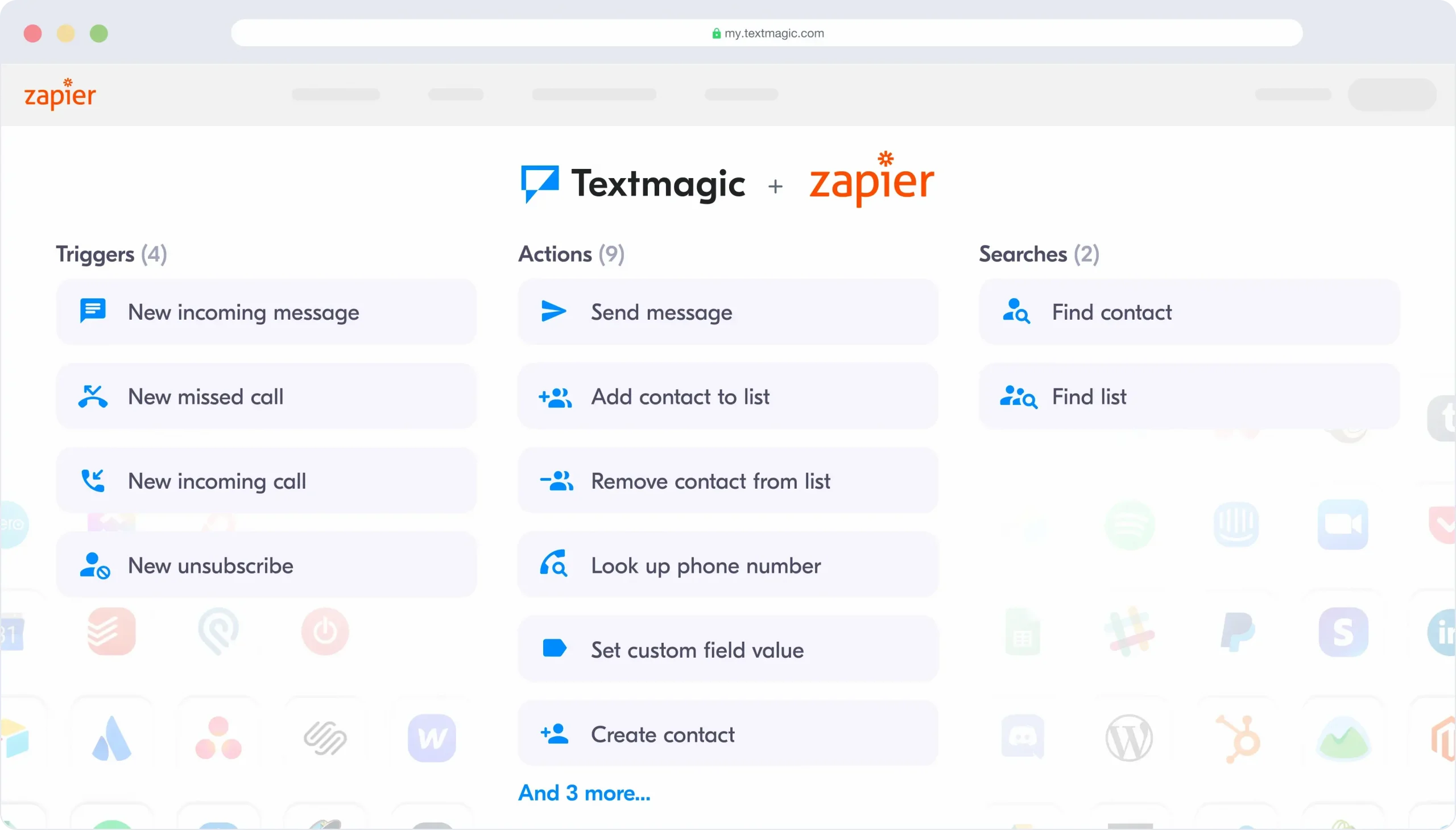Click the faded HubSpot app icon

tap(1237, 739)
